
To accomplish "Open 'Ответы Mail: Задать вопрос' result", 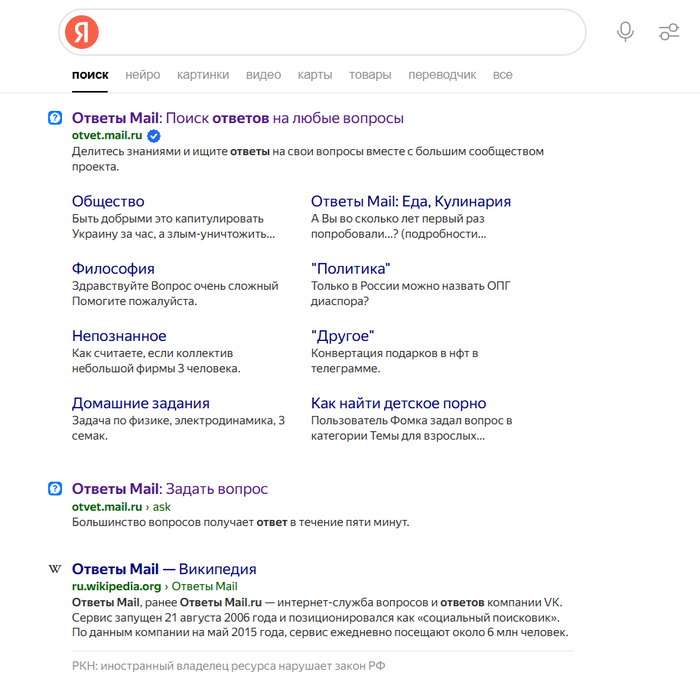I will point(169,489).
